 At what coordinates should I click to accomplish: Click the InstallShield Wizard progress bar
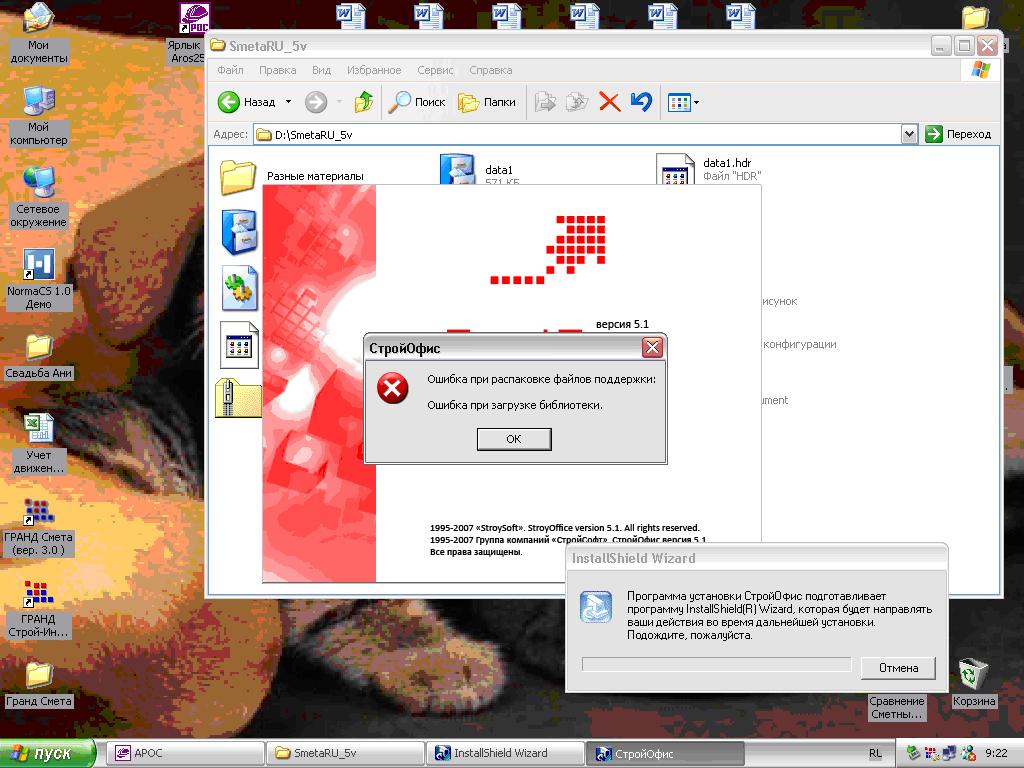coord(716,664)
